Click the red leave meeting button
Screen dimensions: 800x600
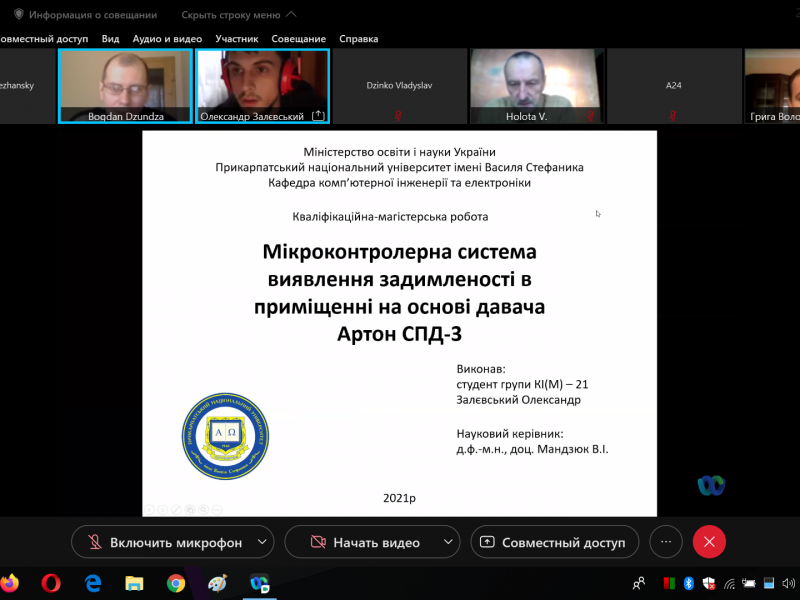tap(709, 542)
